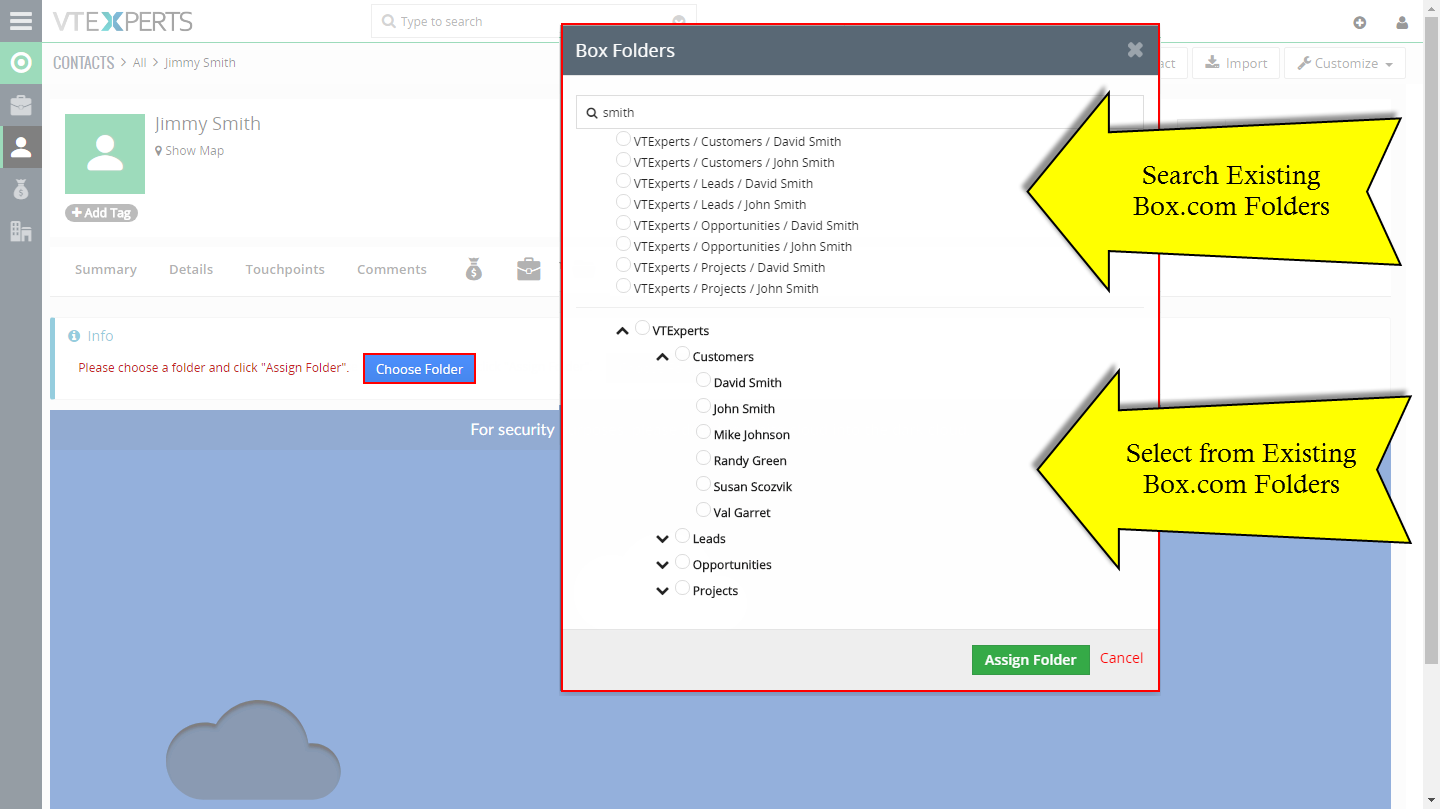Click the Import button
Image resolution: width=1440 pixels, height=809 pixels.
[x=1236, y=63]
